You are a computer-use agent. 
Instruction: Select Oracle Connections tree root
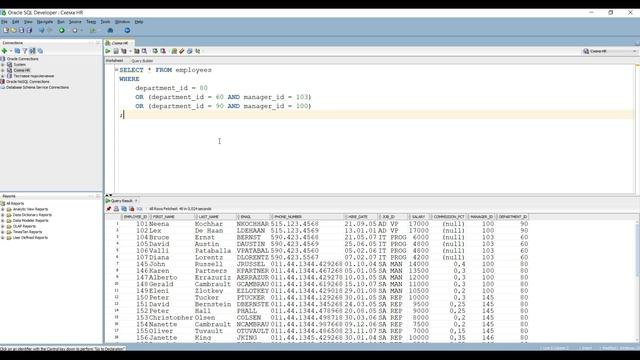[x=22, y=59]
